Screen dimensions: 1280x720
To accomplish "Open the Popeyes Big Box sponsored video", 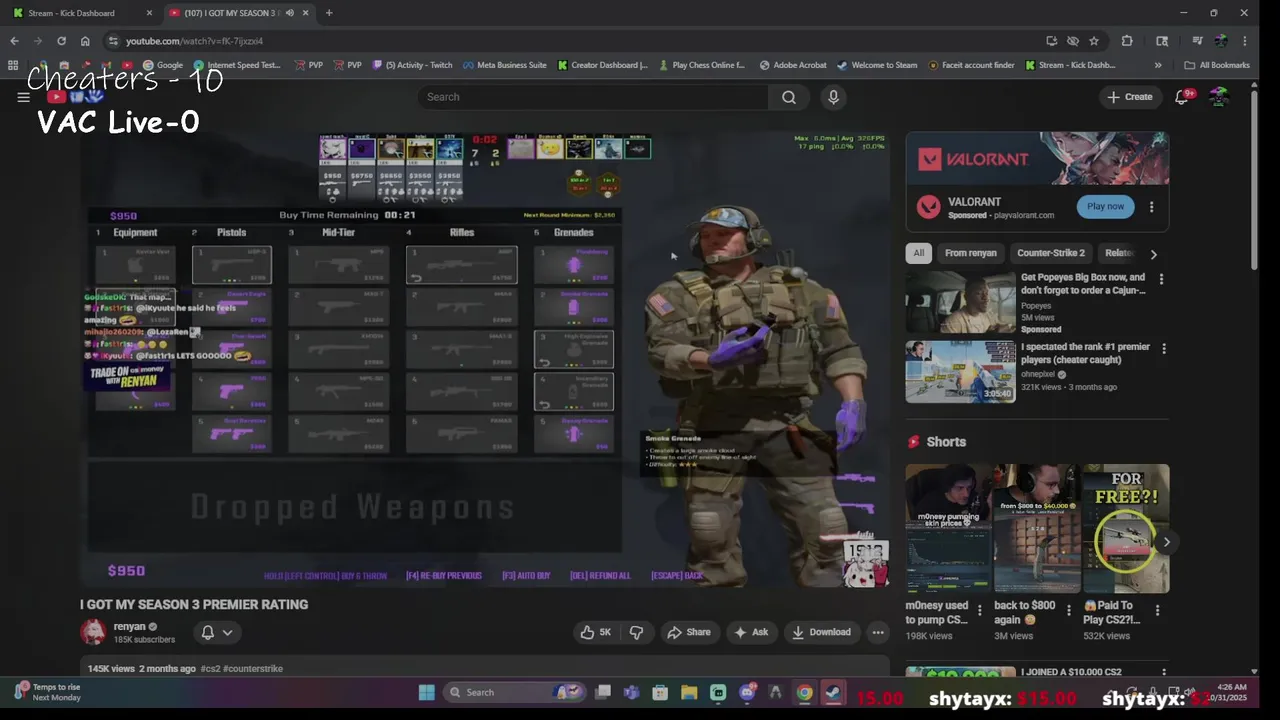I will tap(961, 302).
